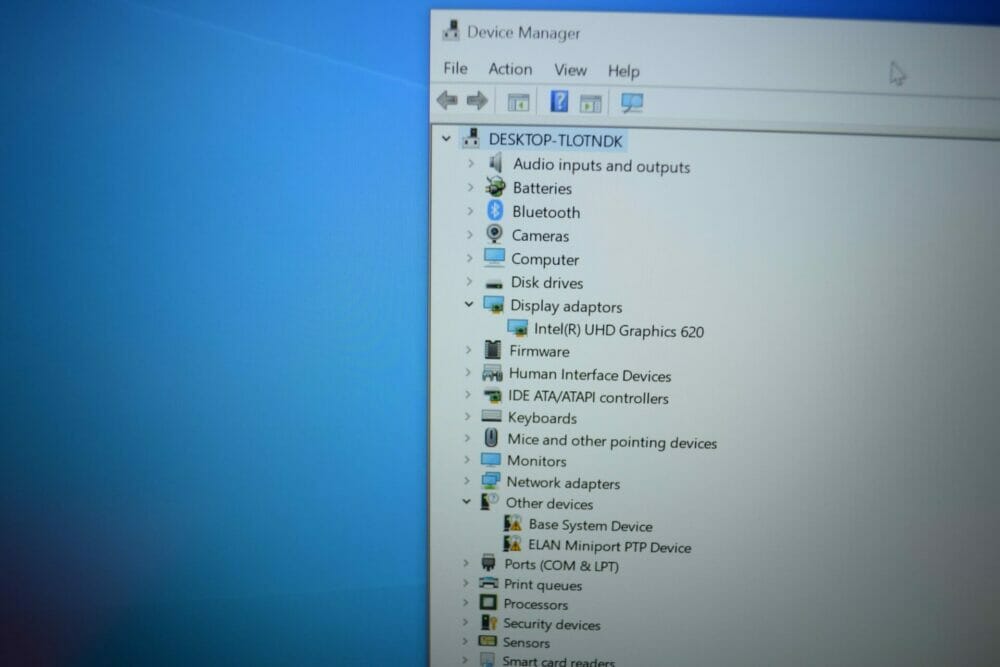Select the Mice and other pointing devices row
This screenshot has height=667, width=1000.
612,441
